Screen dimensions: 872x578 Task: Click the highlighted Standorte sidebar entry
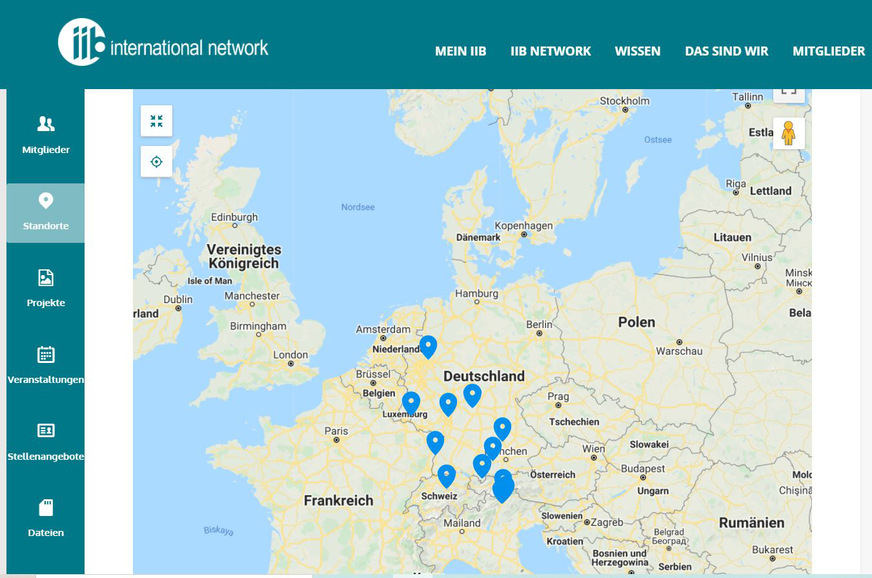45,212
